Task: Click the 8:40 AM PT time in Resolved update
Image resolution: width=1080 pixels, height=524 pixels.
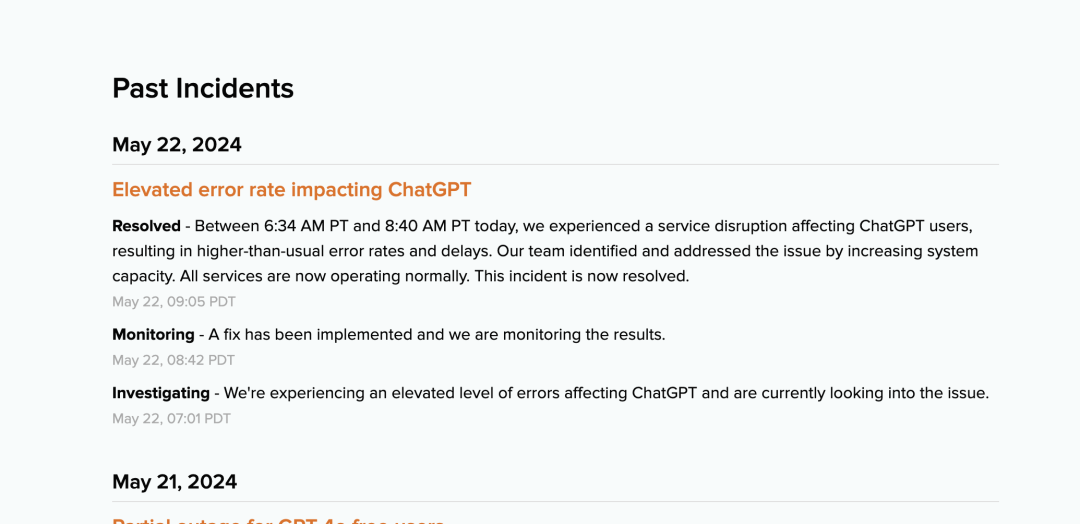Action: pos(426,227)
